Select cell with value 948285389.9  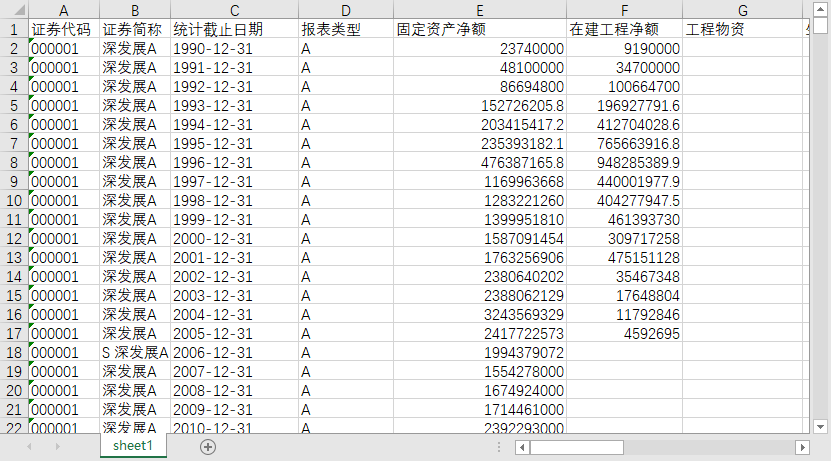pyautogui.click(x=624, y=163)
